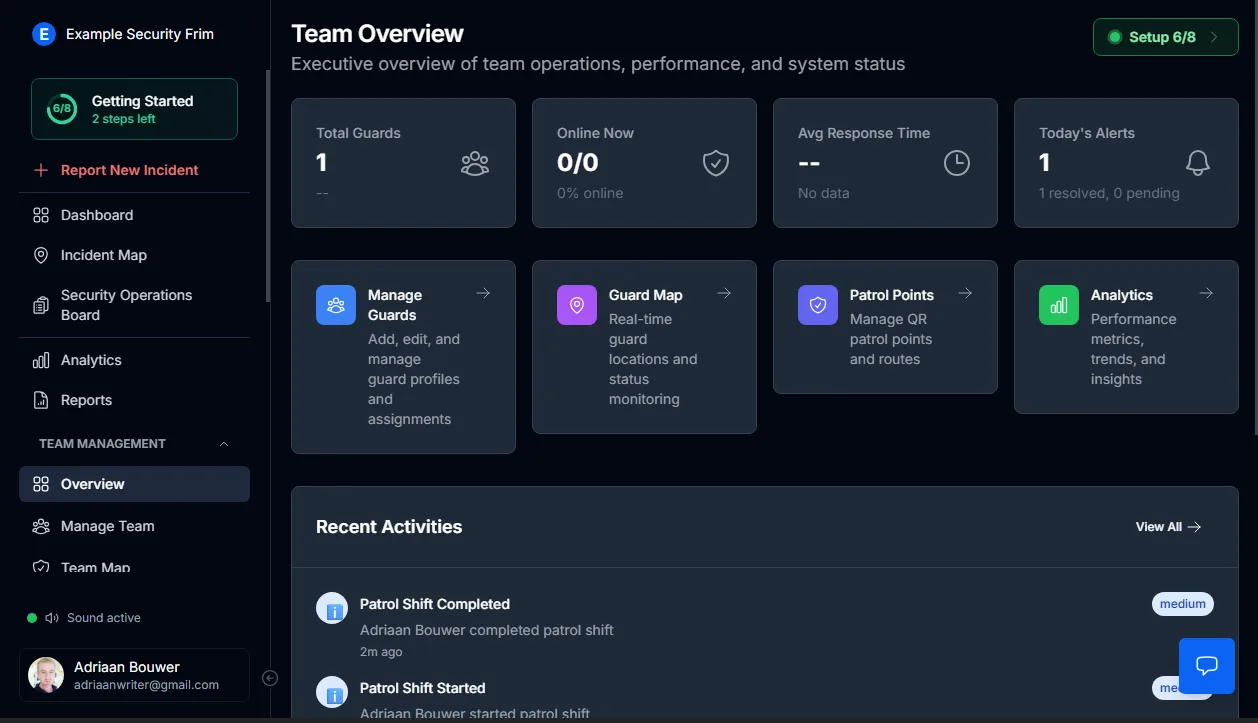Open the Adriaan Bouwer account menu
1258x723 pixels.
[x=134, y=675]
